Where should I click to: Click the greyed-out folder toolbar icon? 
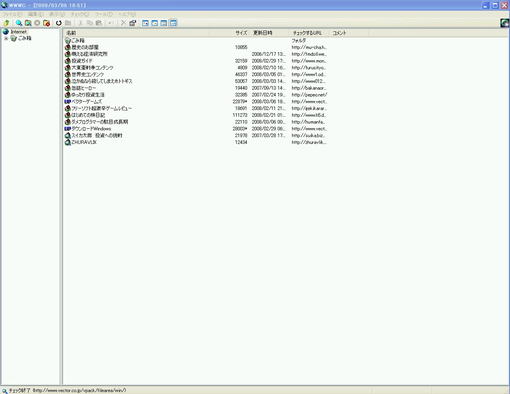68,23
